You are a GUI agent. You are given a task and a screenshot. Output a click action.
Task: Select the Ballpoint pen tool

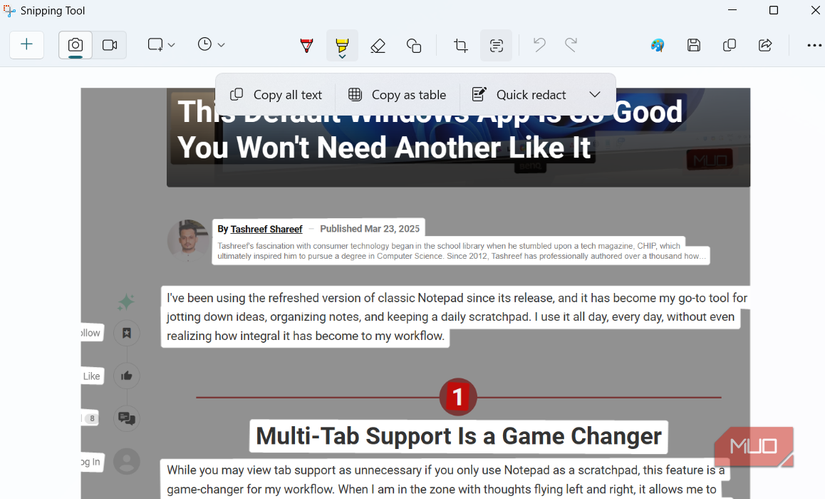pyautogui.click(x=306, y=46)
